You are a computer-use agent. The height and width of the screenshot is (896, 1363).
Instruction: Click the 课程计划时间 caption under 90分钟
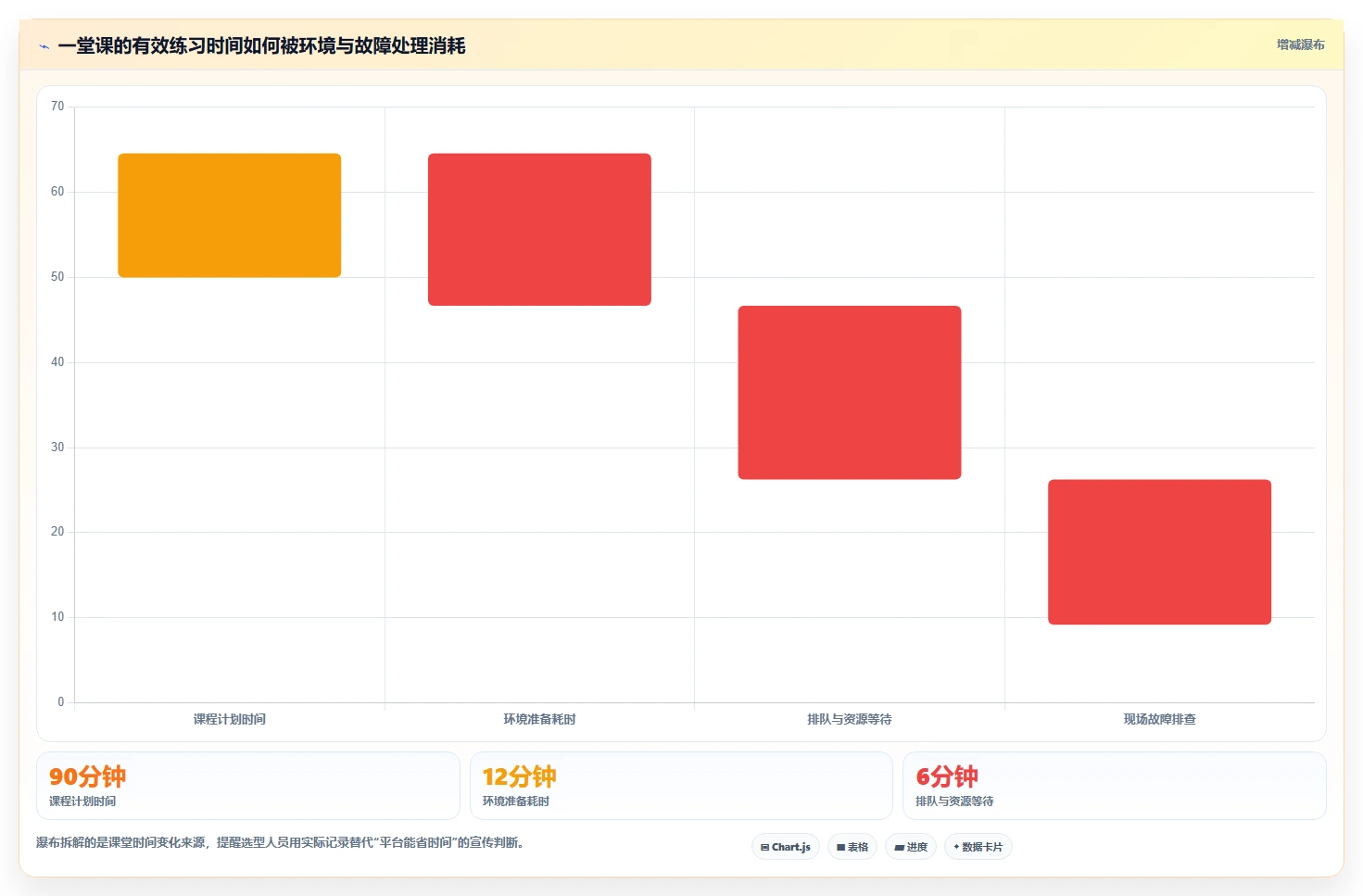(x=82, y=801)
